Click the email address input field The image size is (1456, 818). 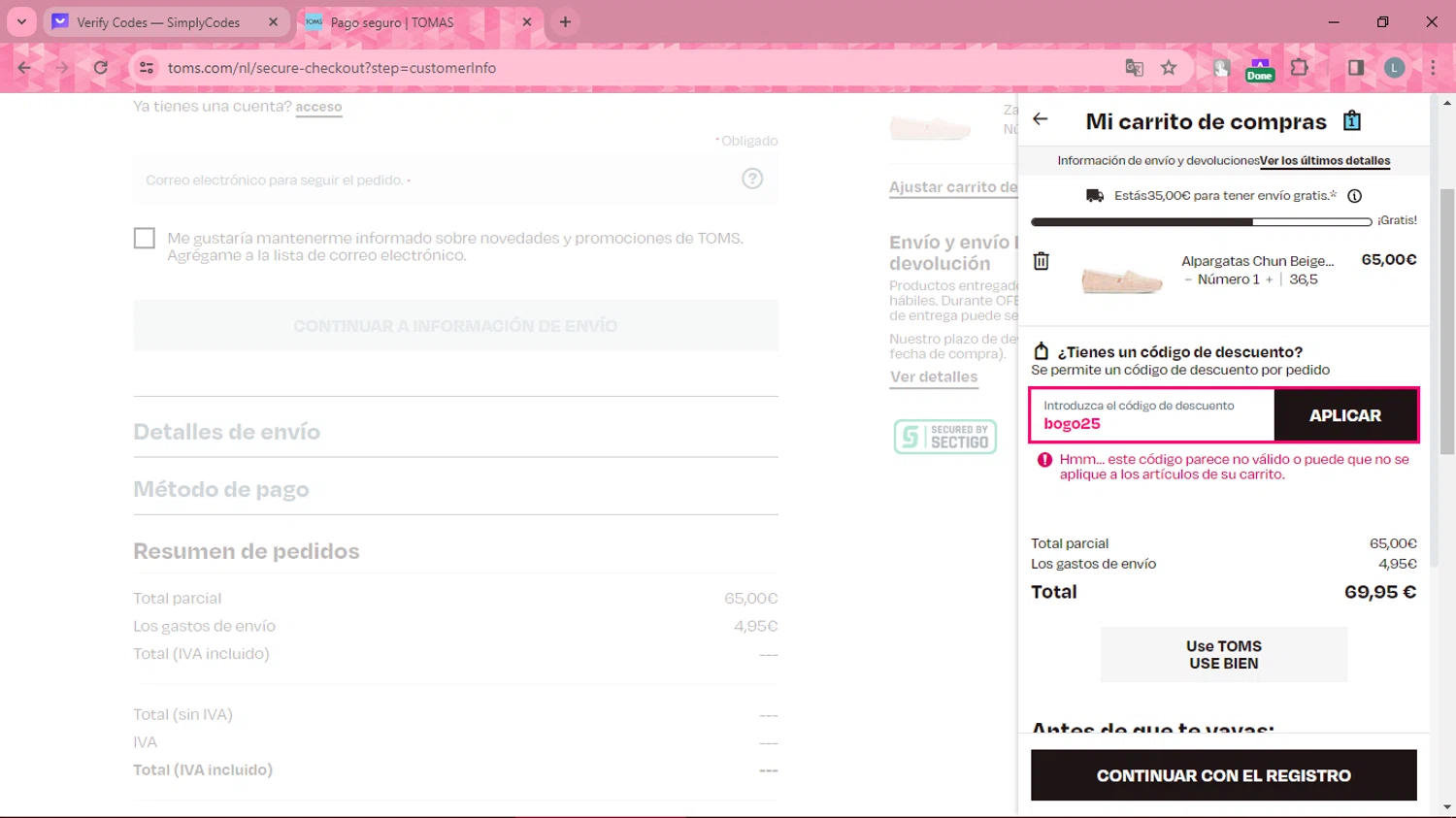455,180
